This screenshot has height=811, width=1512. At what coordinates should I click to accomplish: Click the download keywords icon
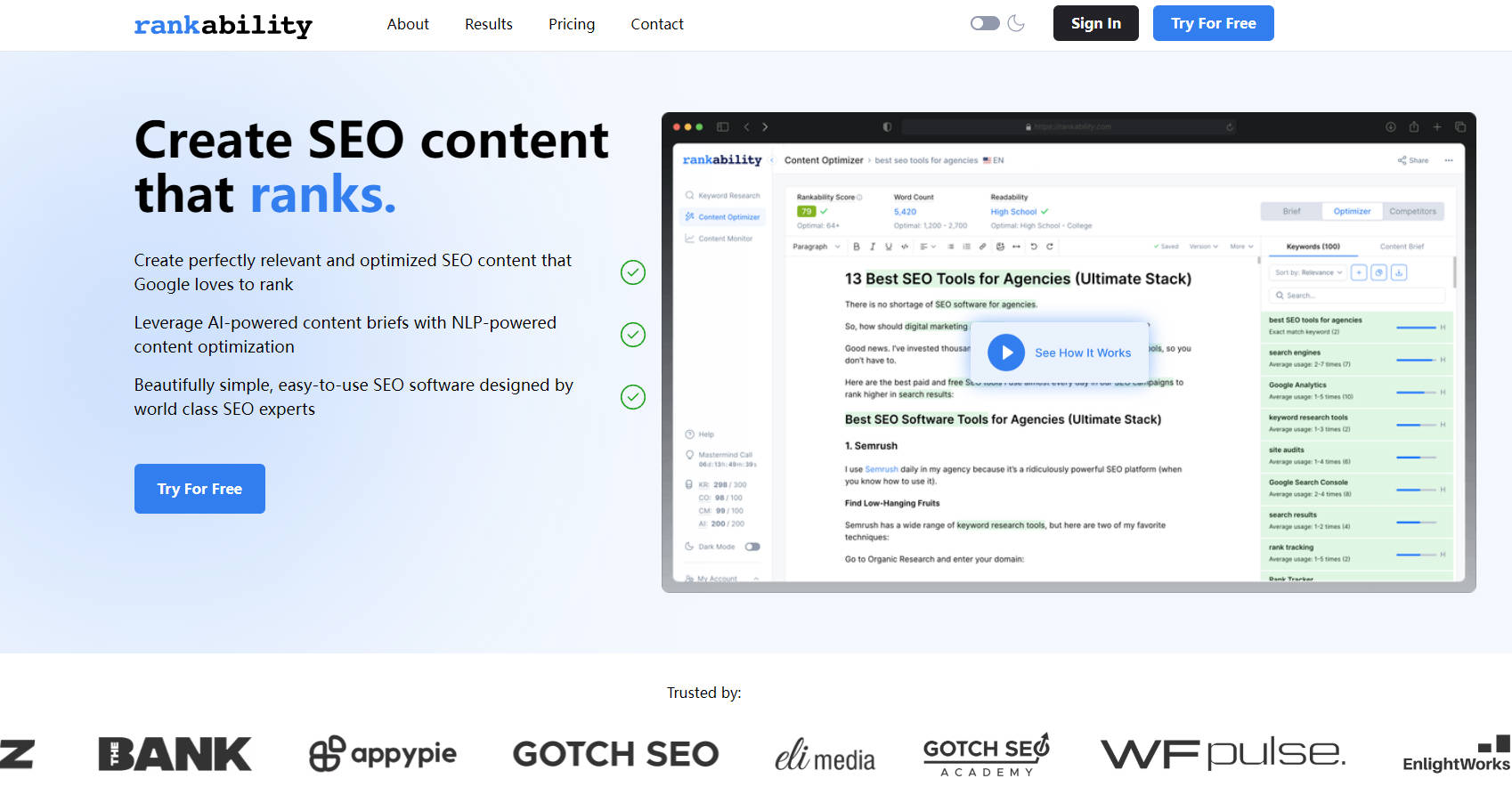(1399, 272)
